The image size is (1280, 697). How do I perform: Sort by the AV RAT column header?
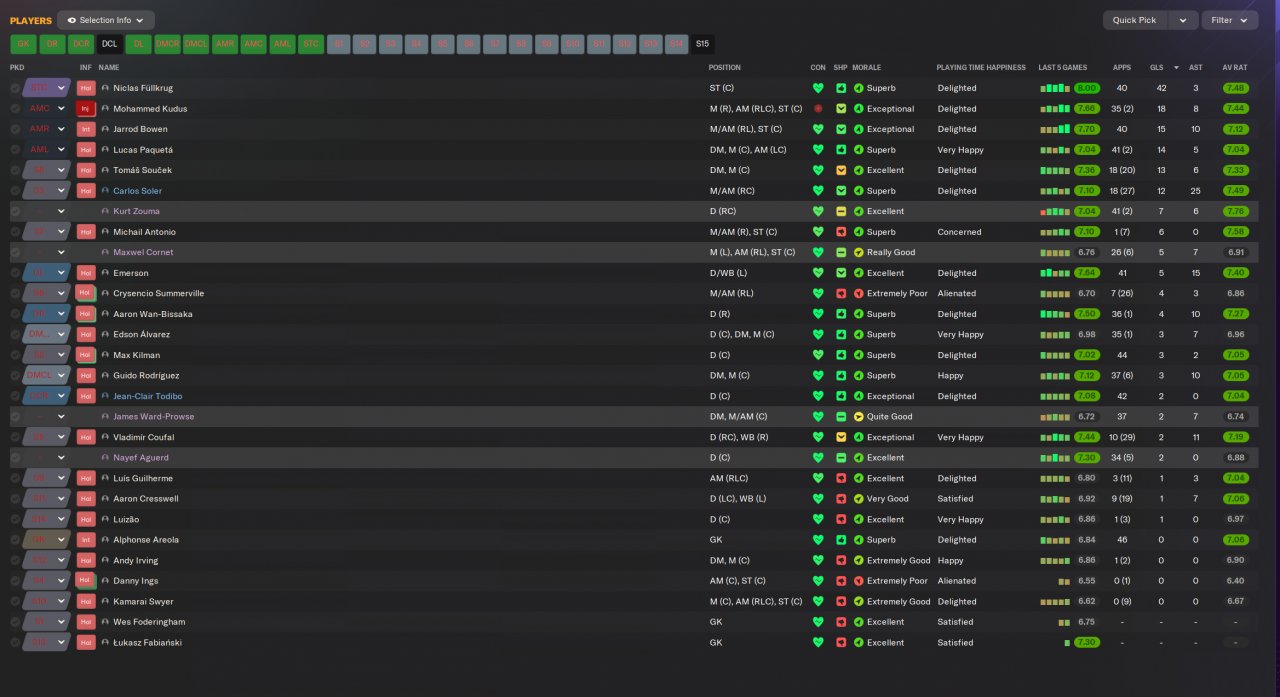coord(1236,67)
